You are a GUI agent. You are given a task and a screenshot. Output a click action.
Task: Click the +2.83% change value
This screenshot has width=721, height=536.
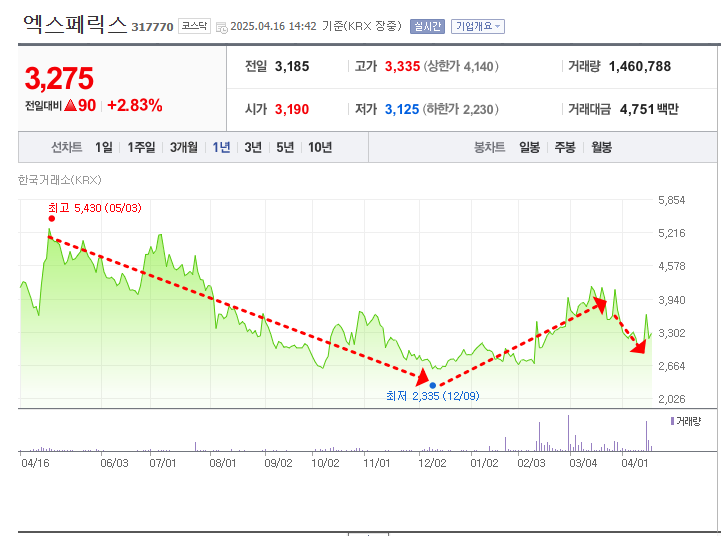tap(135, 105)
